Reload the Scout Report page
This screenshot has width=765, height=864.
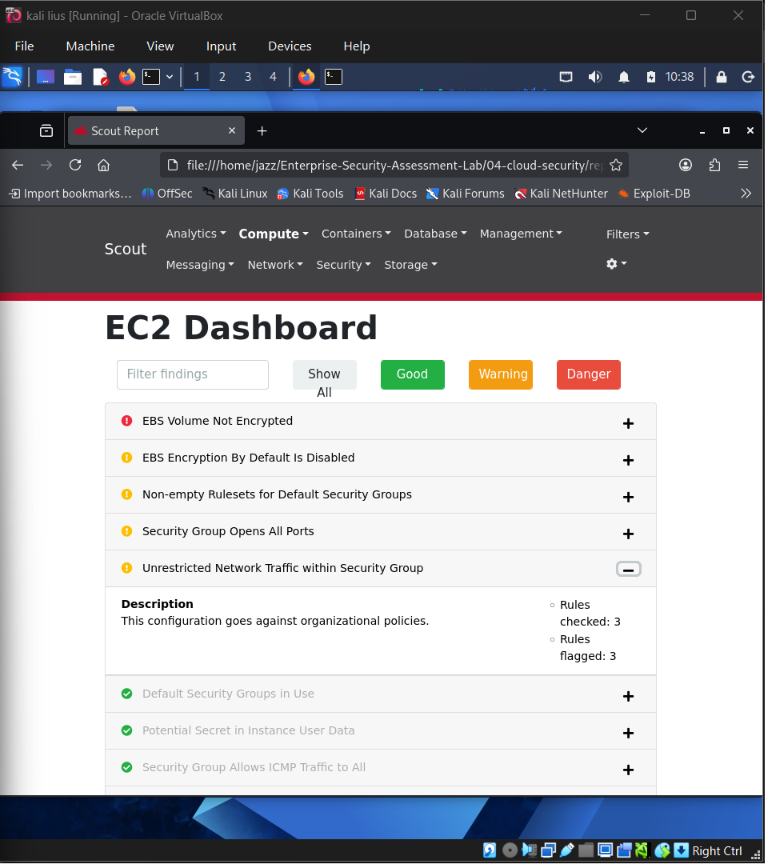75,165
